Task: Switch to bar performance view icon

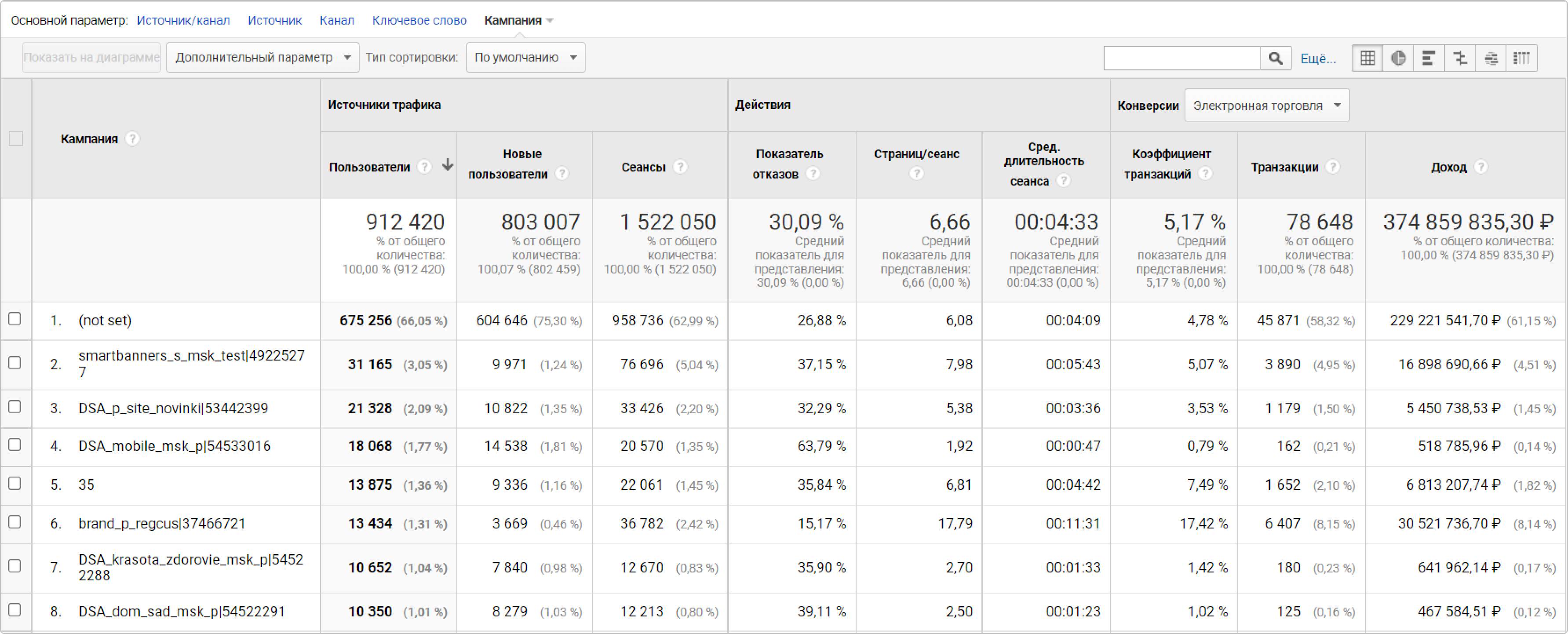Action: [1429, 58]
